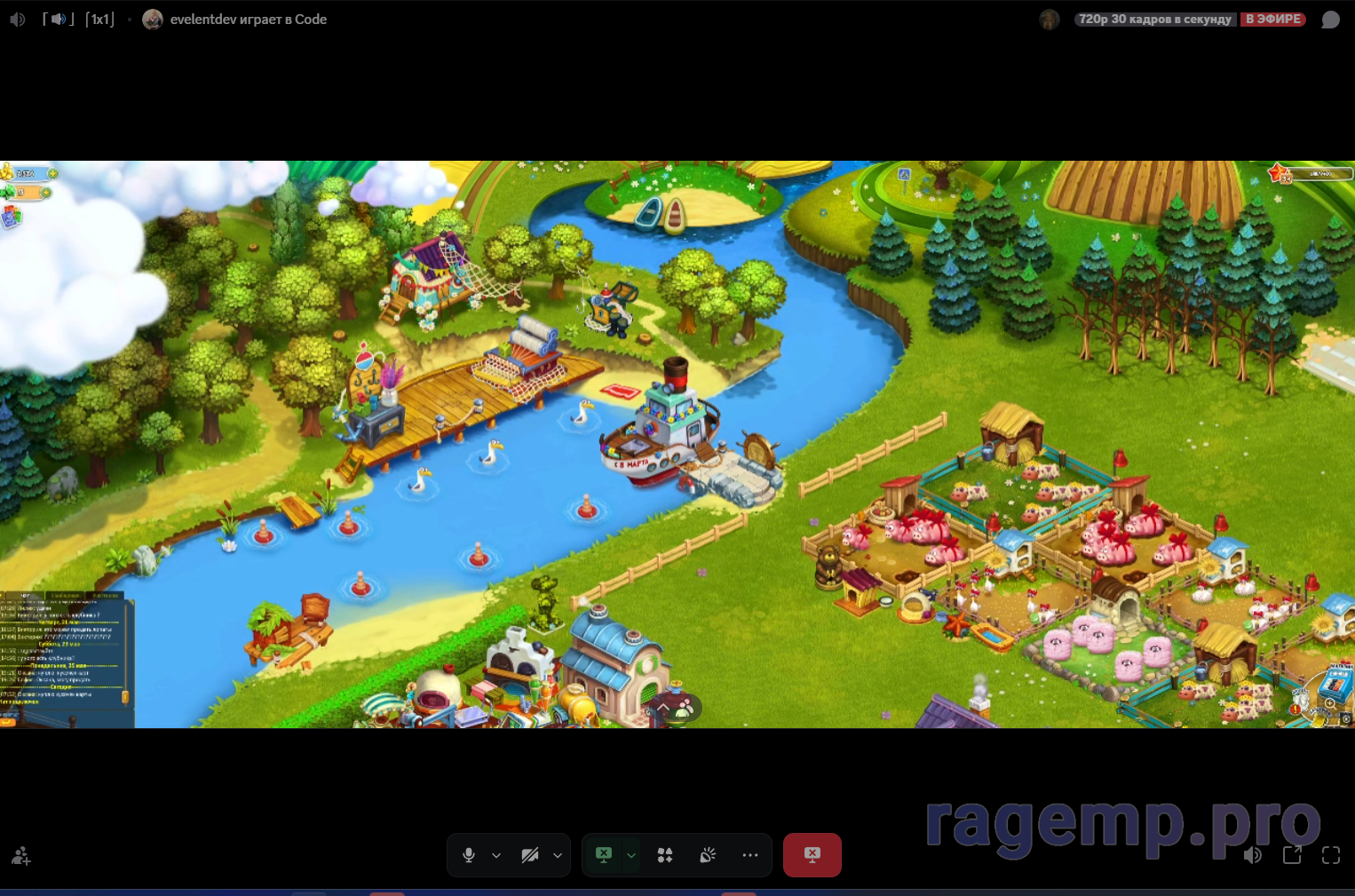Click 'evelentdev играет в Code' stream title
Screen dimensions: 1355x896
point(249,19)
